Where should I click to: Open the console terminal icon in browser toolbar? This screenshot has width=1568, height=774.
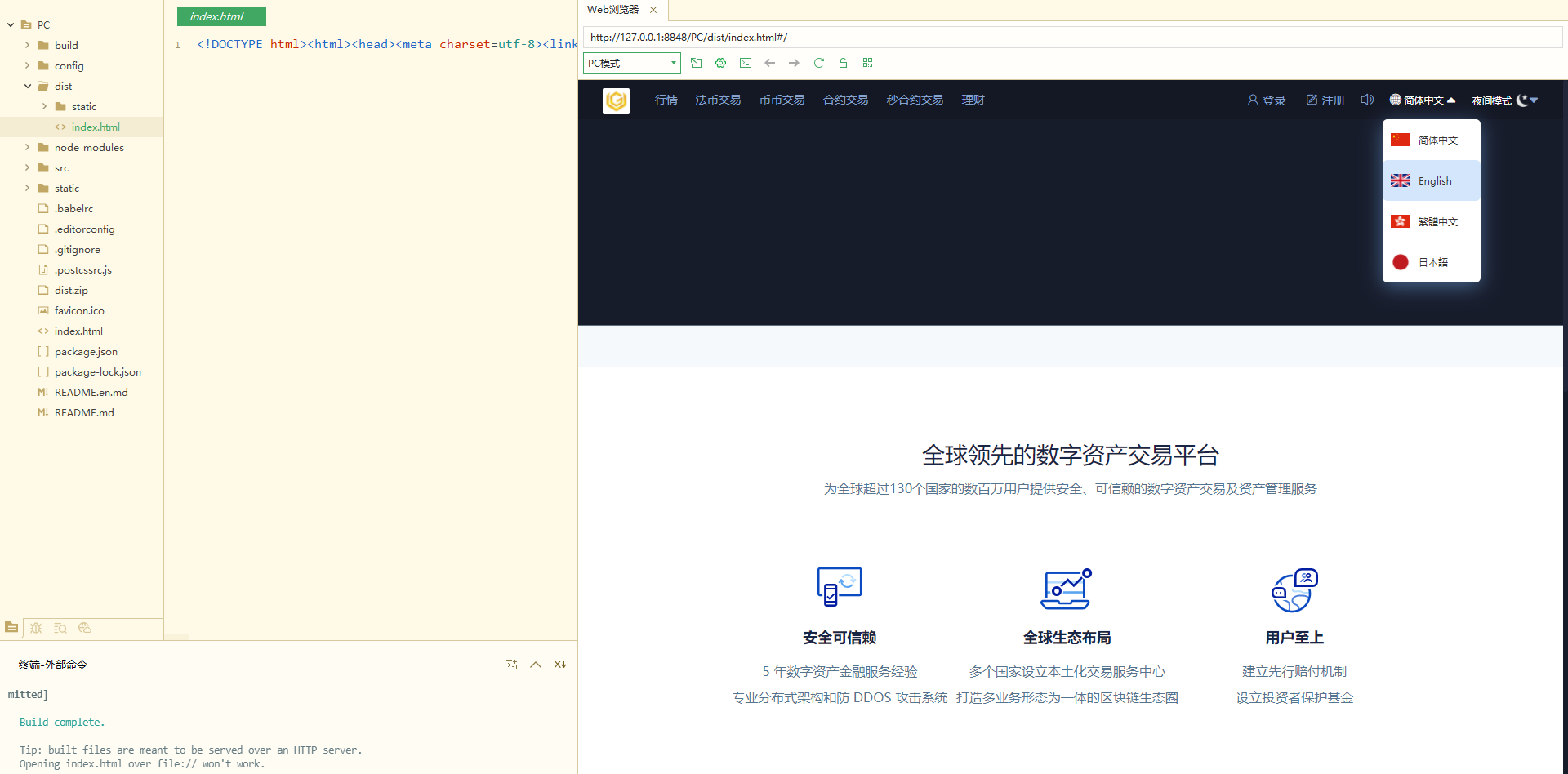coord(745,63)
